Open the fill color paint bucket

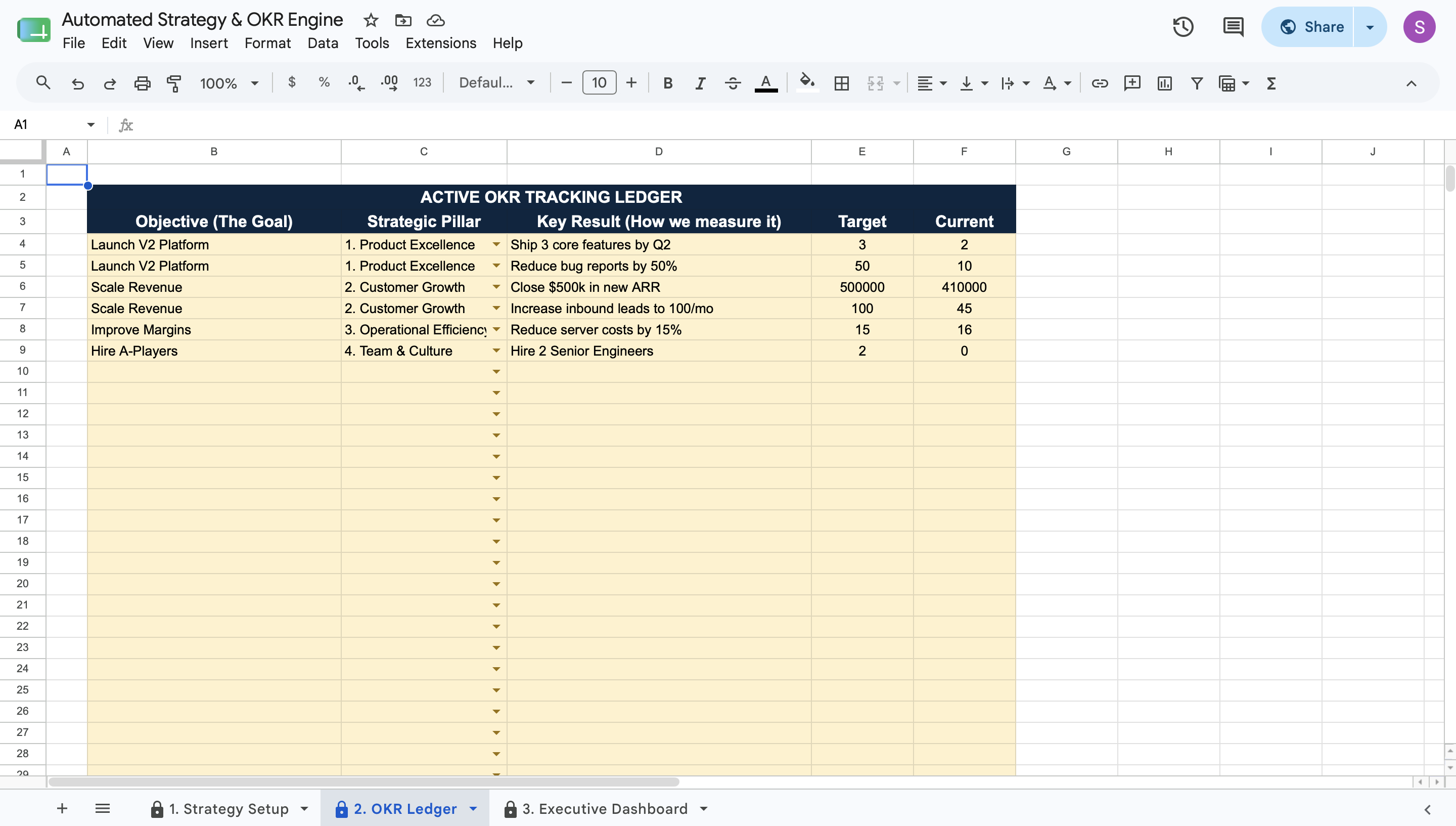[807, 83]
